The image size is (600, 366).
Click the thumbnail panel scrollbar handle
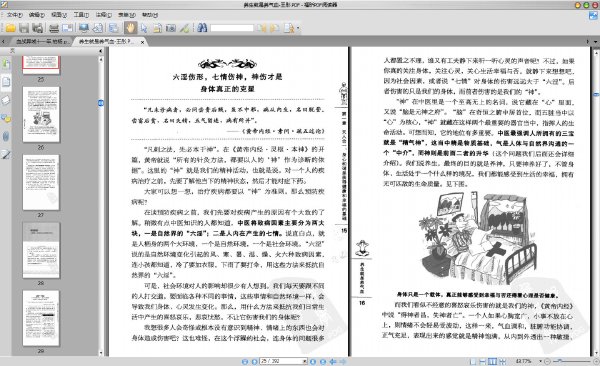tap(101, 103)
